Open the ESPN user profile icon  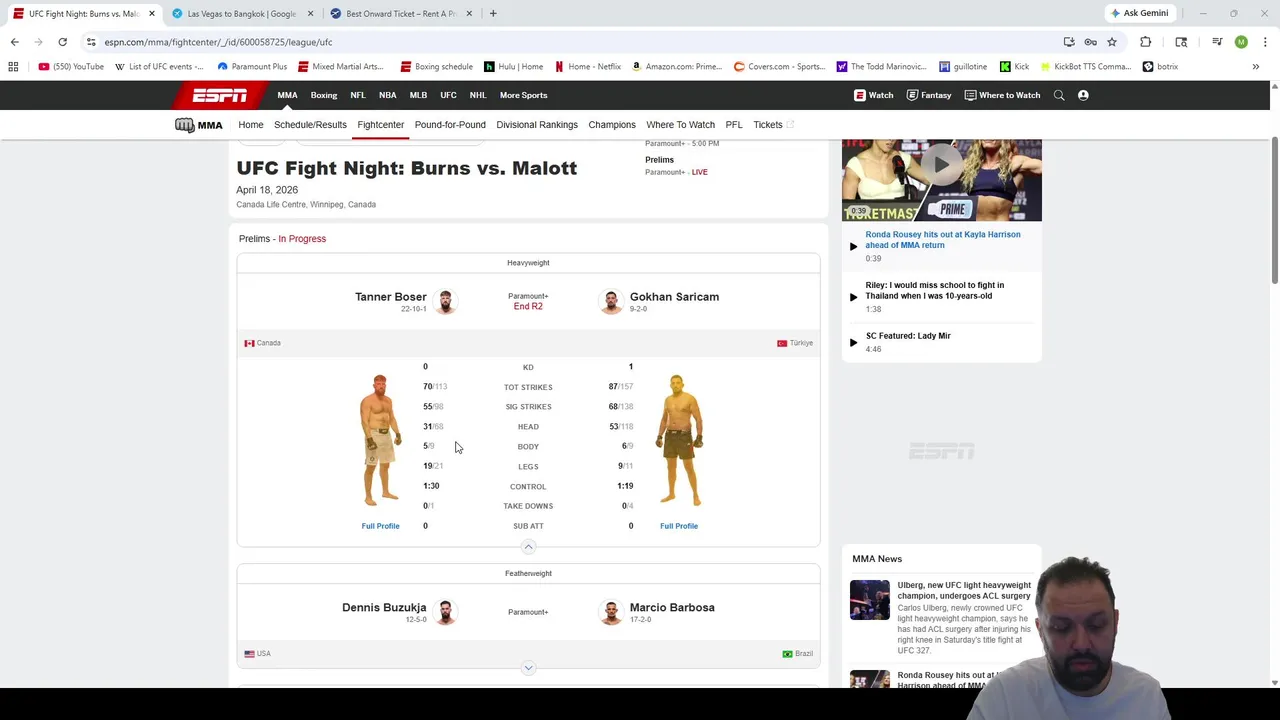[x=1083, y=95]
